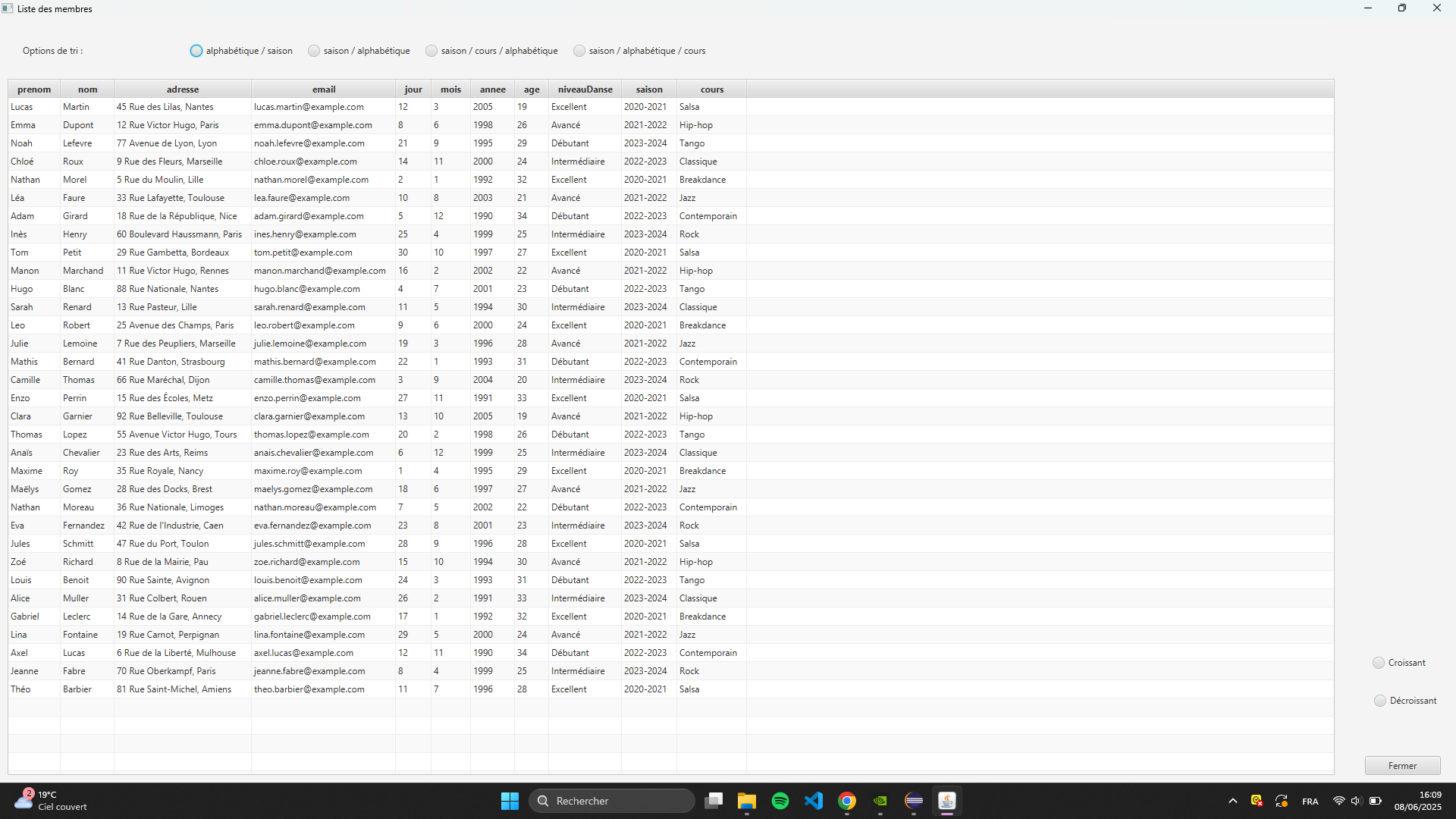
Task: Open Spotify from the taskbar
Action: point(780,801)
